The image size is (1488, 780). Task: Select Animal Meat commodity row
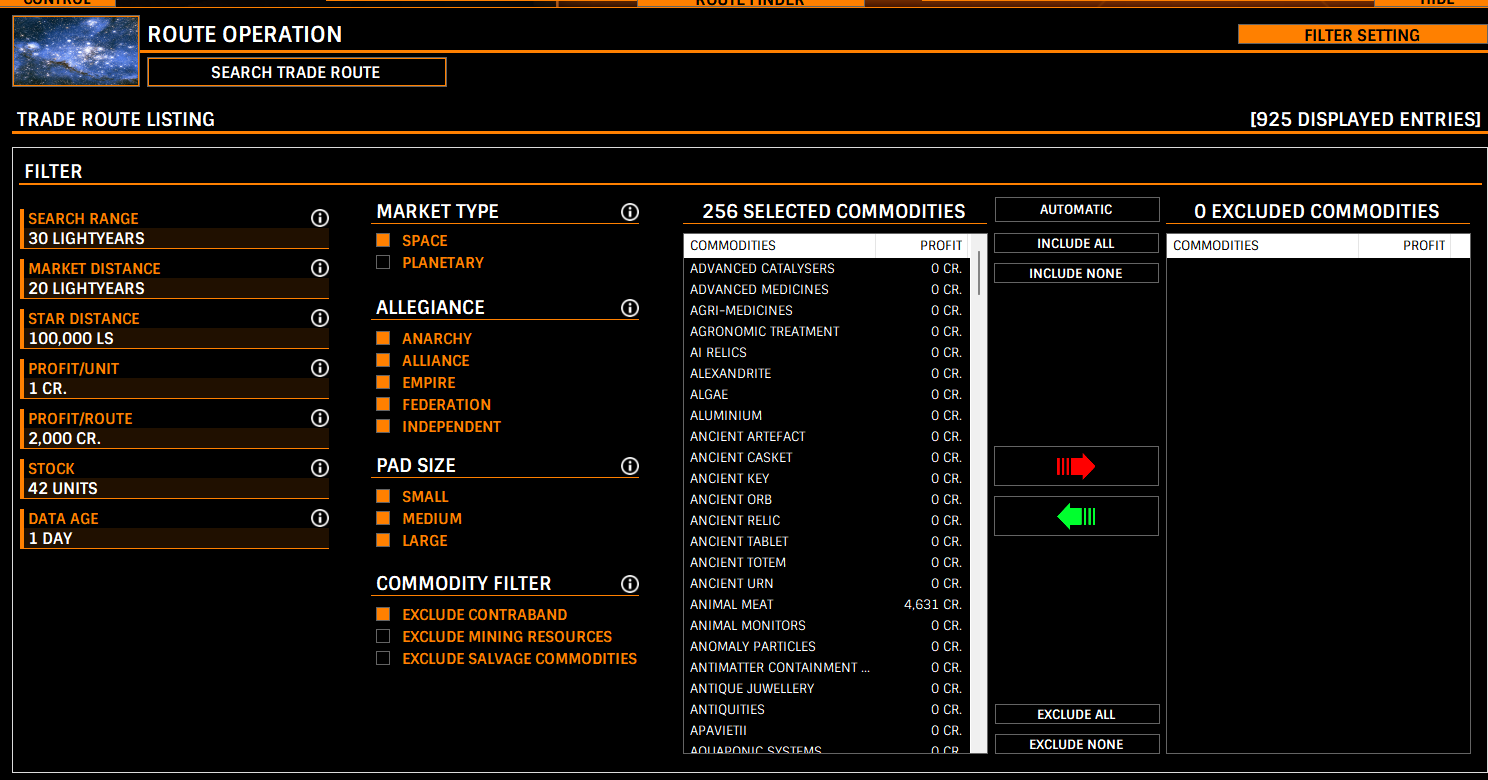tap(827, 604)
